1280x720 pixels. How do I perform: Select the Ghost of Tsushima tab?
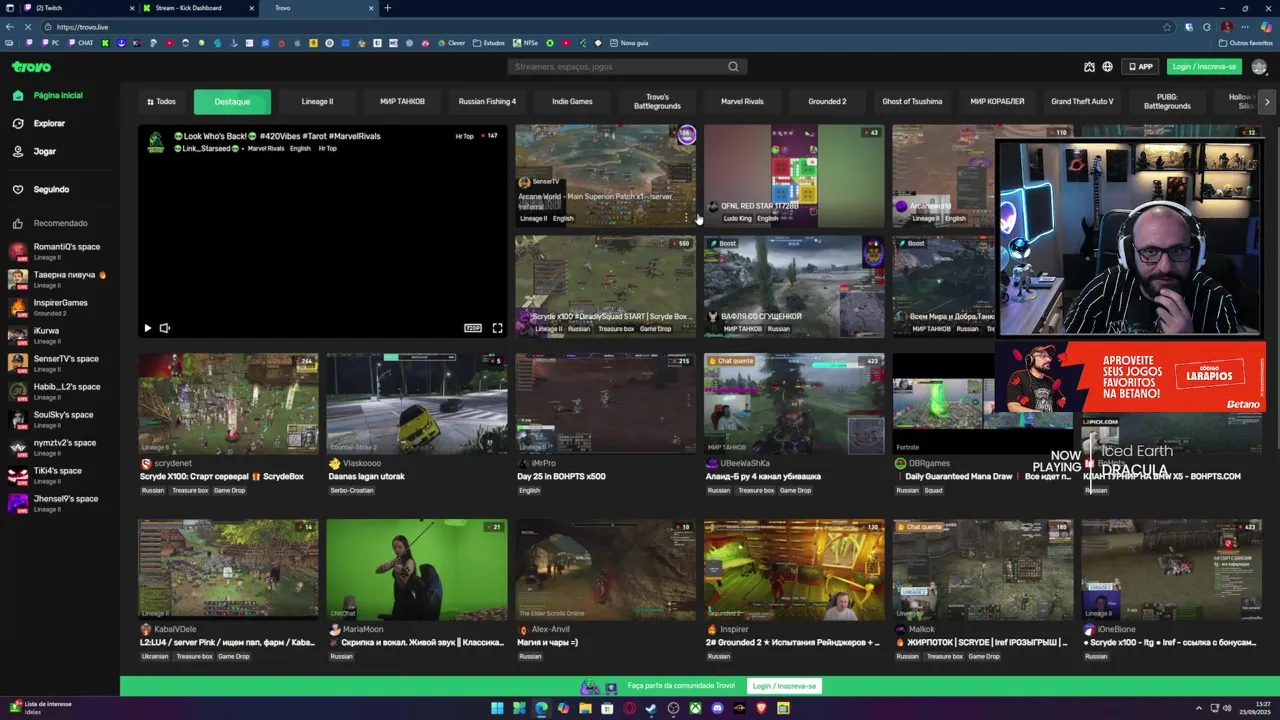(912, 101)
